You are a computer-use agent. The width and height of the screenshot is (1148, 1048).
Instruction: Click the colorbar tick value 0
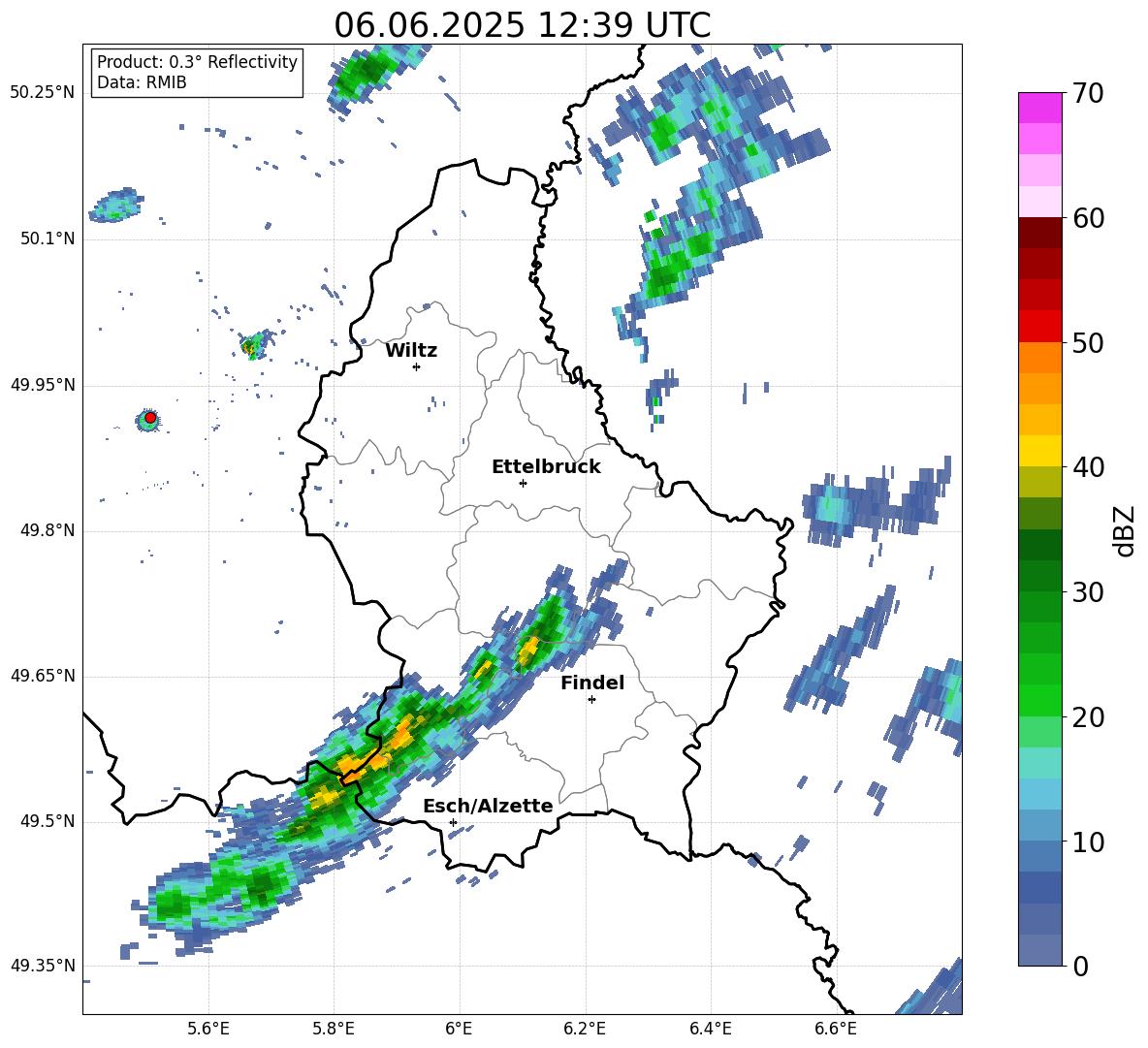tap(1080, 966)
